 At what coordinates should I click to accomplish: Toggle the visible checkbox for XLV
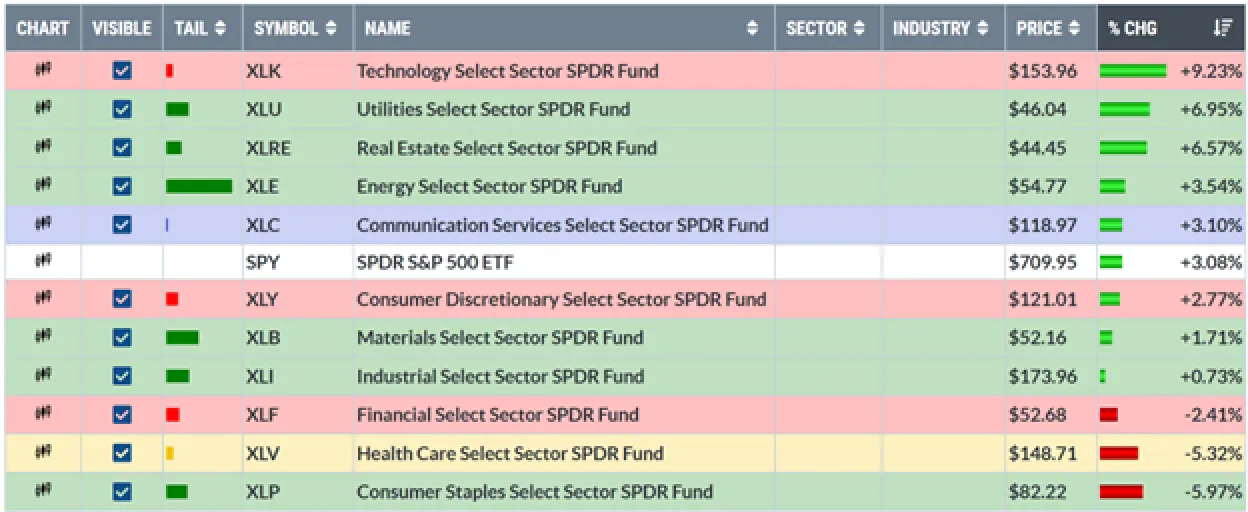point(122,453)
